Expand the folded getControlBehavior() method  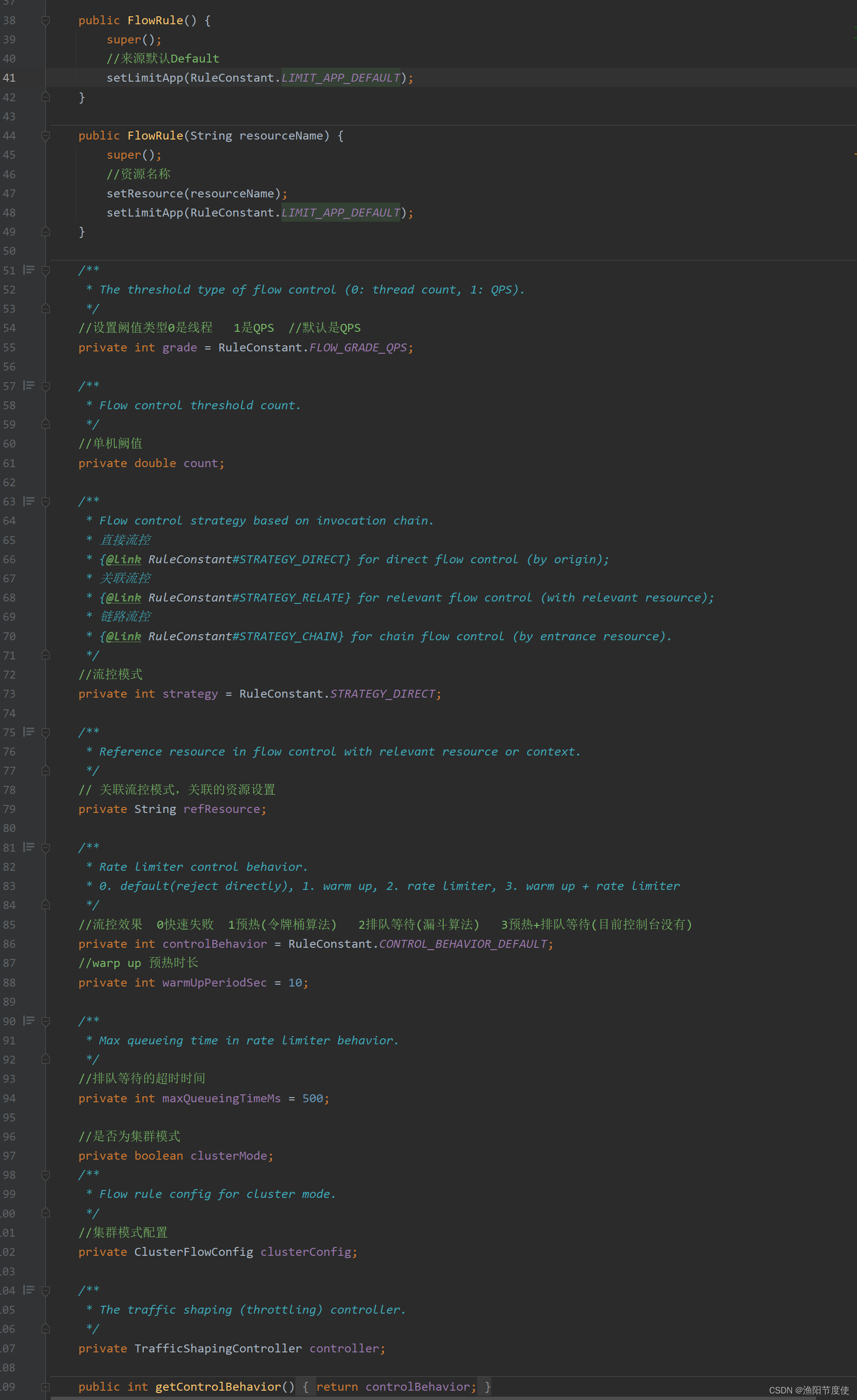[46, 1387]
